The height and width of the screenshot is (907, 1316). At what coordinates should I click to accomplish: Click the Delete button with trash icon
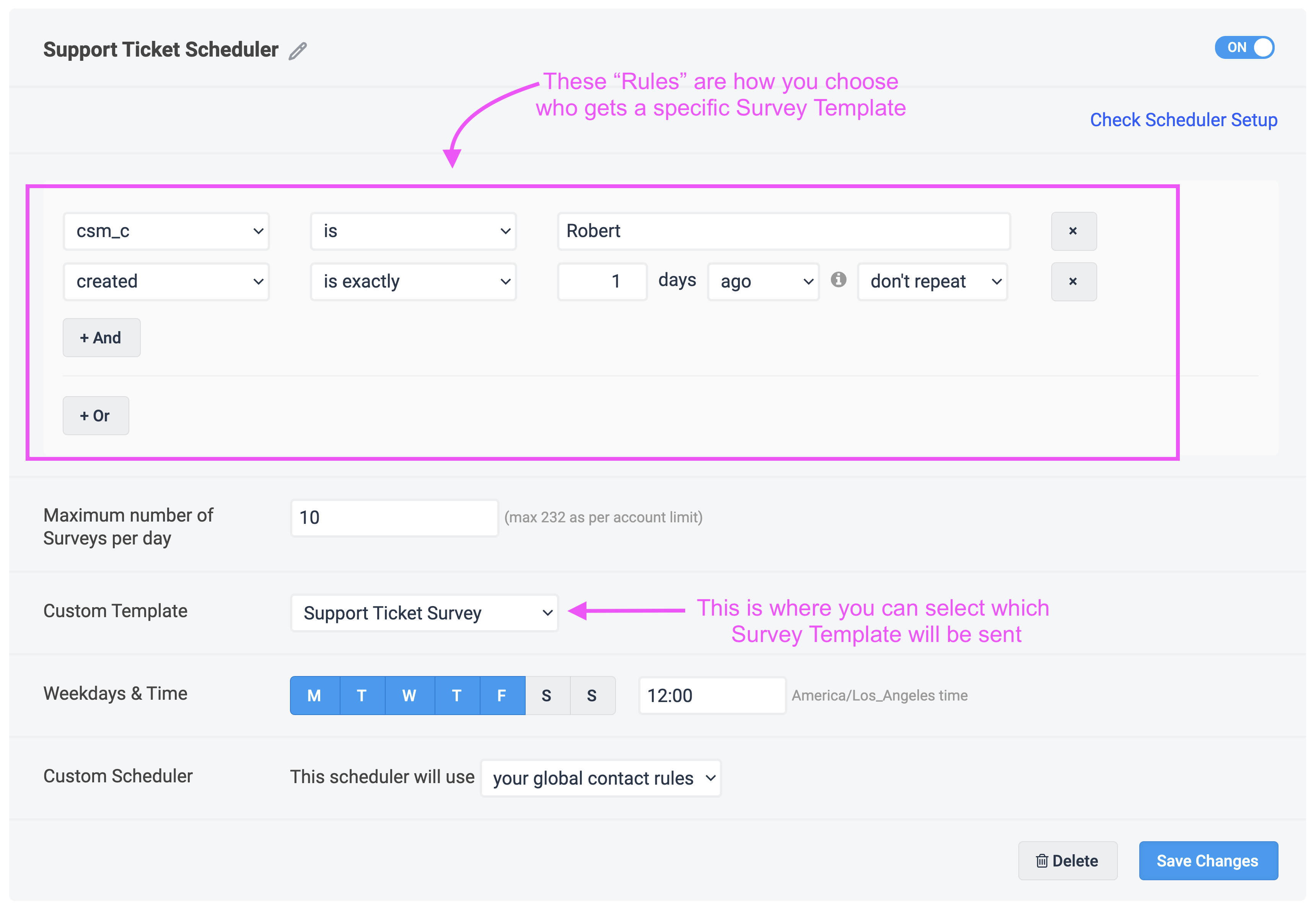point(1067,861)
